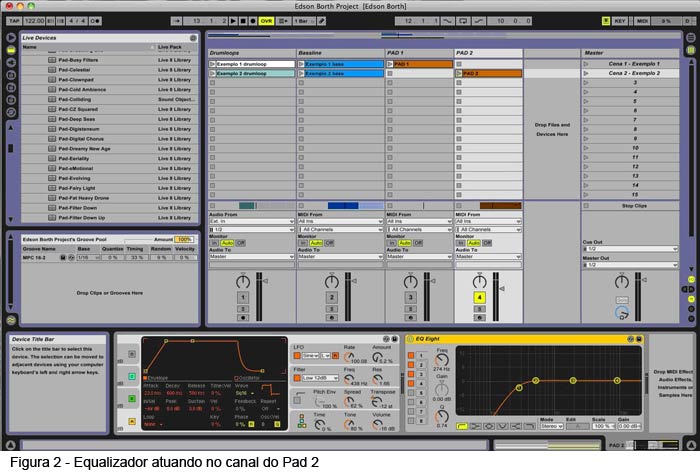Toggle track 1 activator button
Image resolution: width=700 pixels, height=475 pixels.
pyautogui.click(x=243, y=297)
